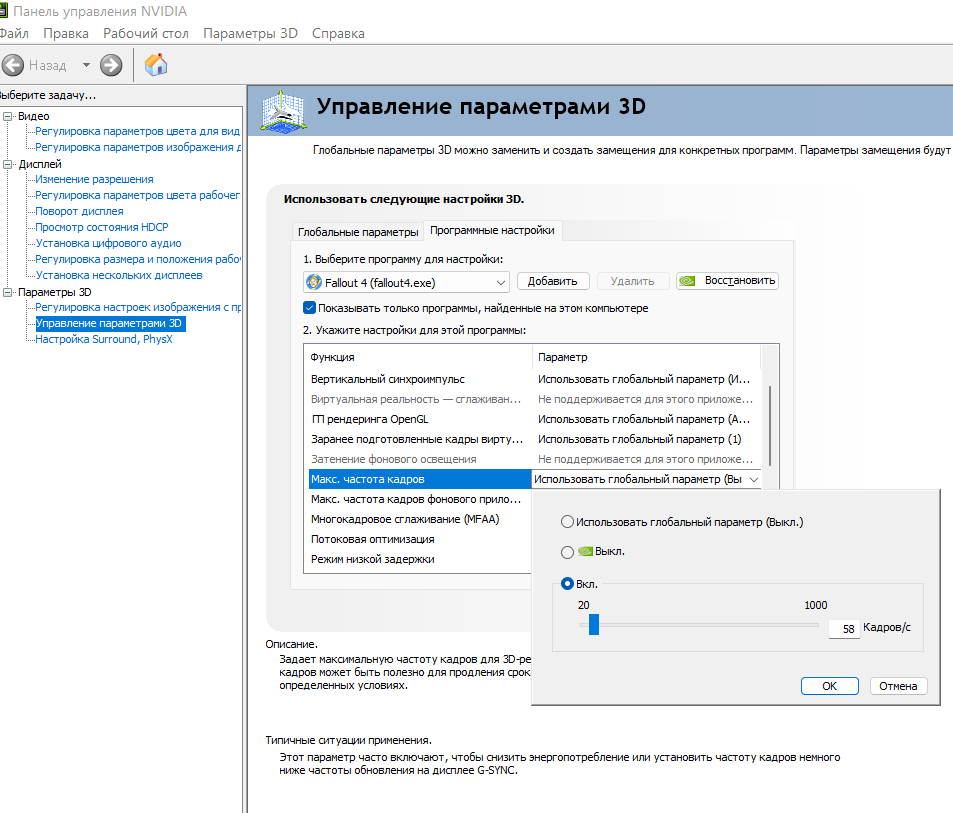The image size is (953, 813).
Task: Click the 3D settings header icon
Action: click(x=283, y=111)
